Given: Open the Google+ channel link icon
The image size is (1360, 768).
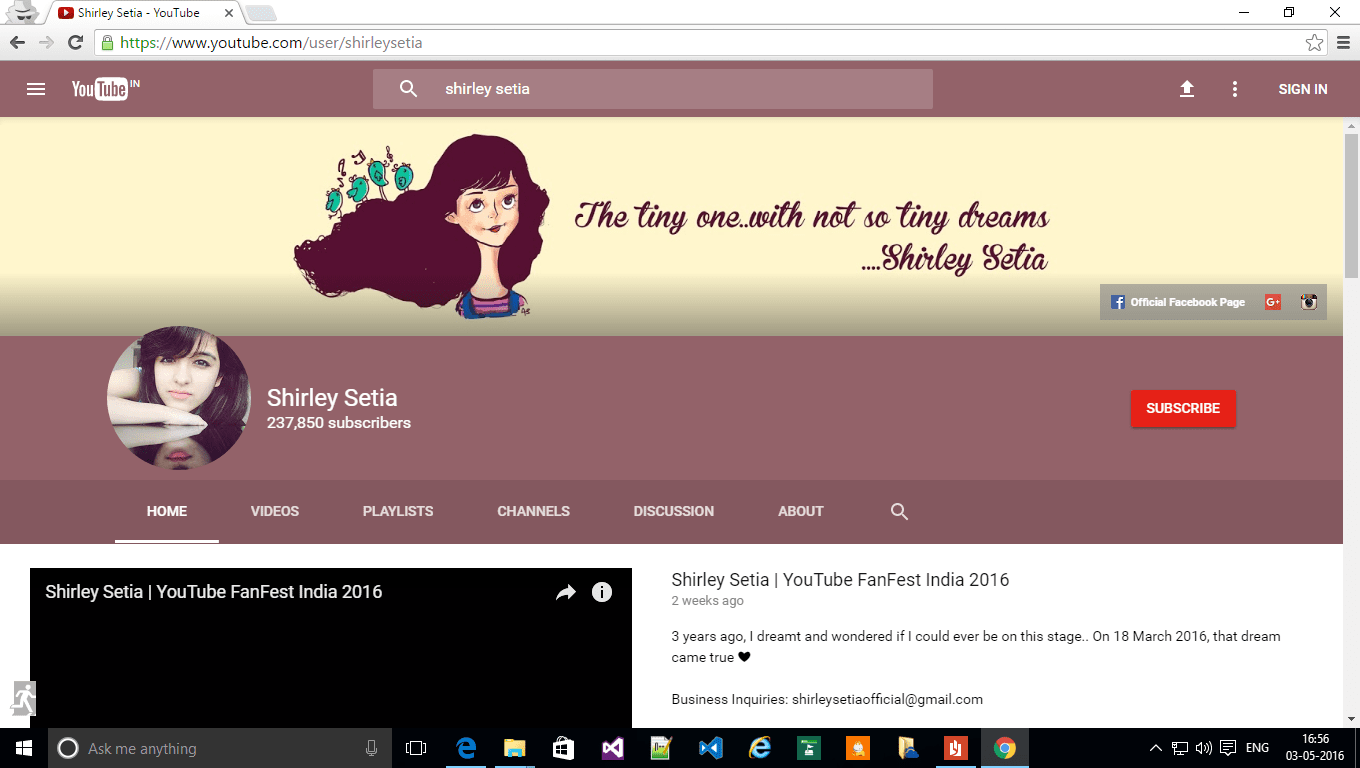Looking at the screenshot, I should [x=1273, y=302].
